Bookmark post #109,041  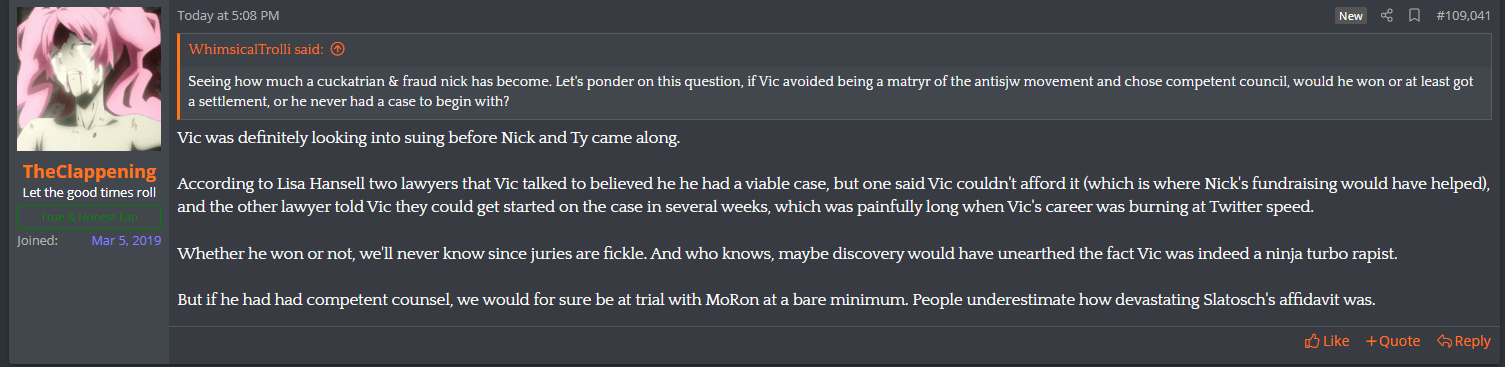pos(1414,16)
